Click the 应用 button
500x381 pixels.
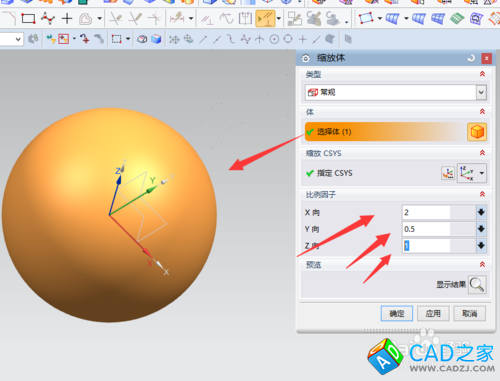click(x=433, y=313)
